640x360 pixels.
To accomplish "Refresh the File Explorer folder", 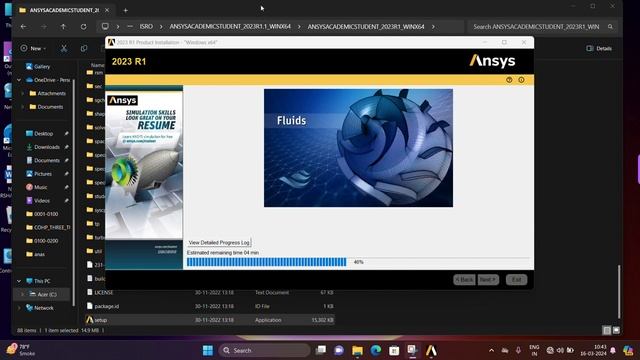I will click(83, 27).
